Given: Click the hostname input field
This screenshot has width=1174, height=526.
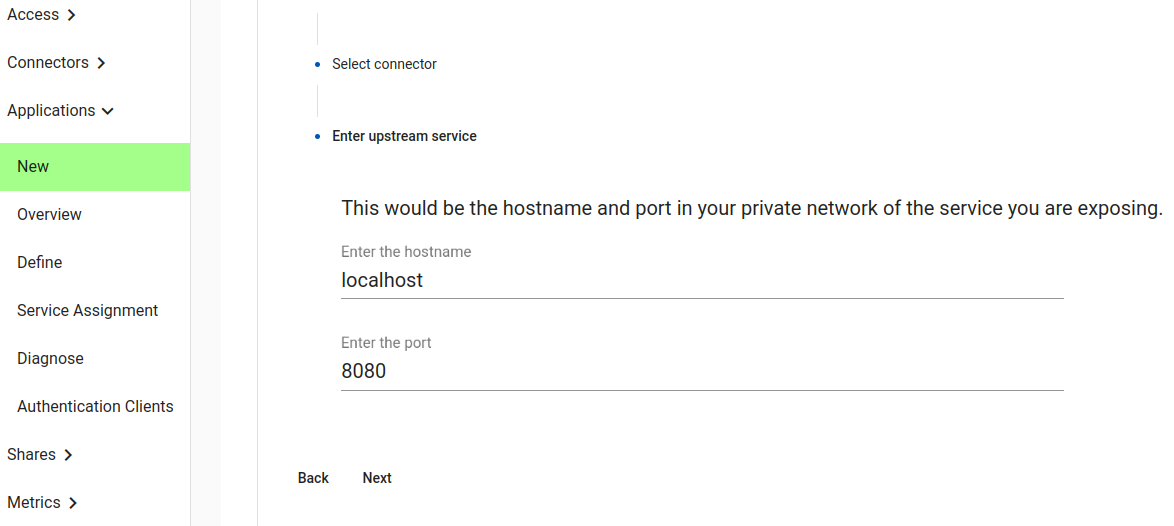Looking at the screenshot, I should coord(701,280).
